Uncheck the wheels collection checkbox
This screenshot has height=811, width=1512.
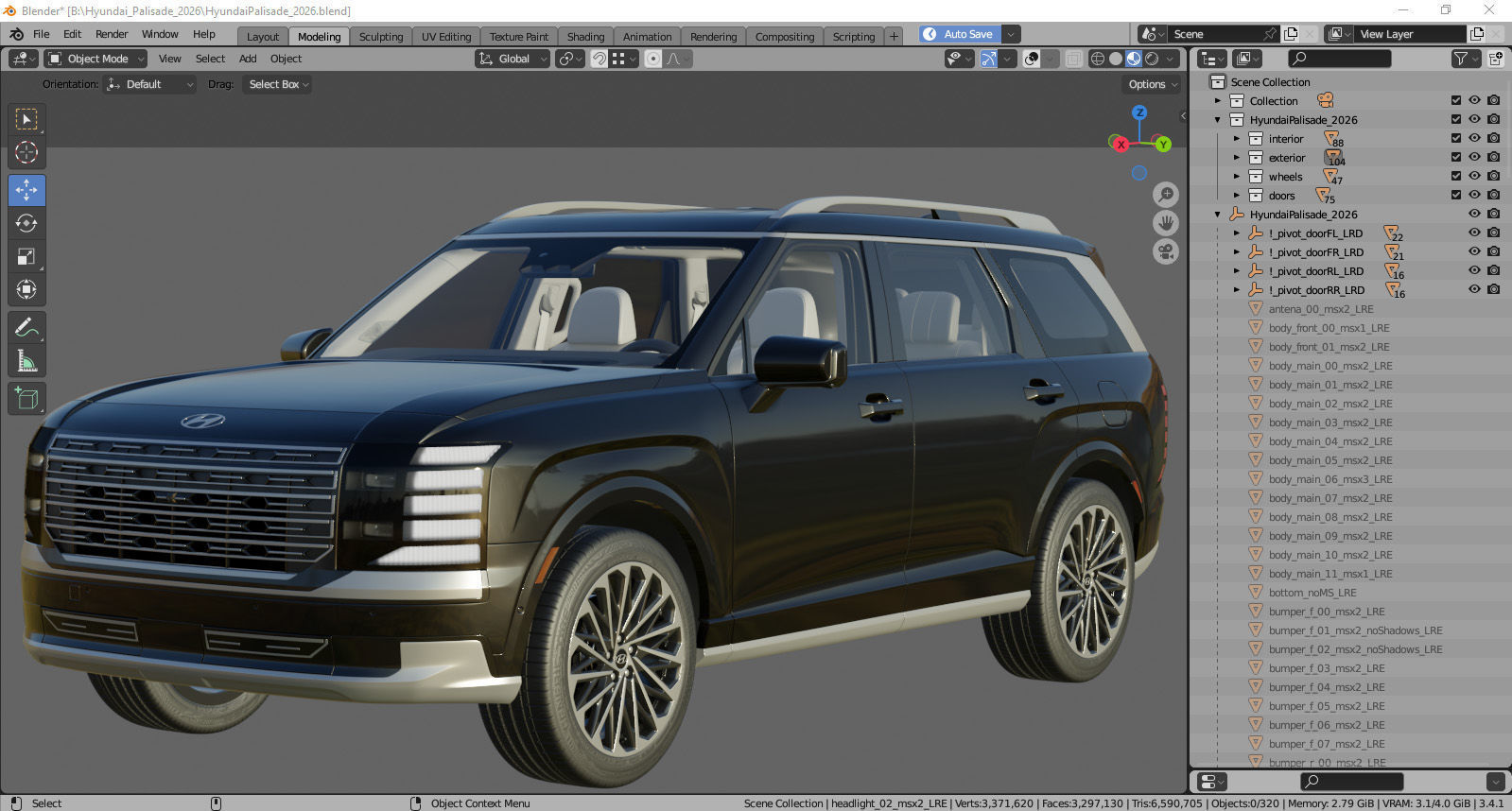pos(1456,177)
